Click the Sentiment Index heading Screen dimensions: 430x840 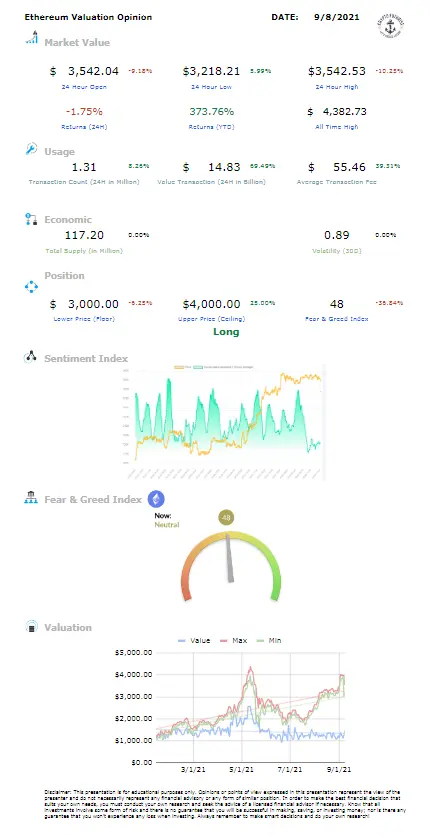pyautogui.click(x=86, y=358)
